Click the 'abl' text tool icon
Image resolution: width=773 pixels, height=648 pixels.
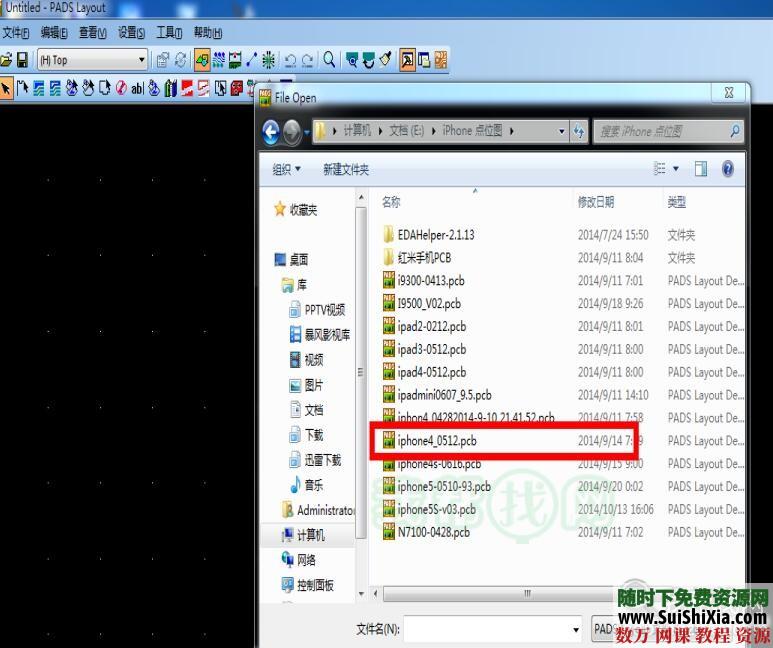(137, 88)
